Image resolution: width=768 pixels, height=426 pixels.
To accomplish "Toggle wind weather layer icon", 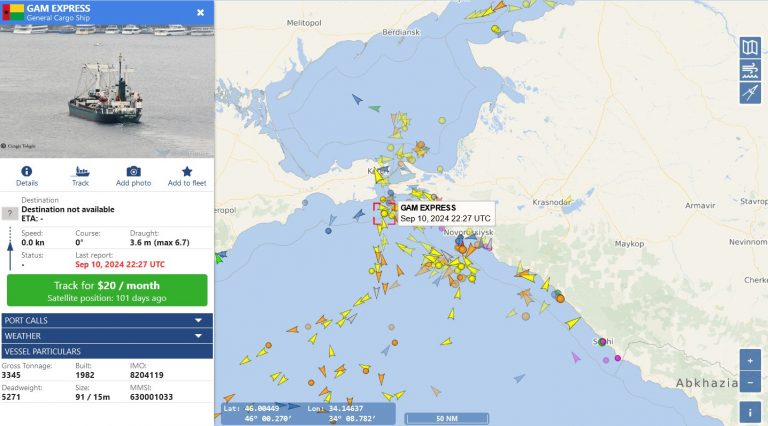I will (x=750, y=70).
